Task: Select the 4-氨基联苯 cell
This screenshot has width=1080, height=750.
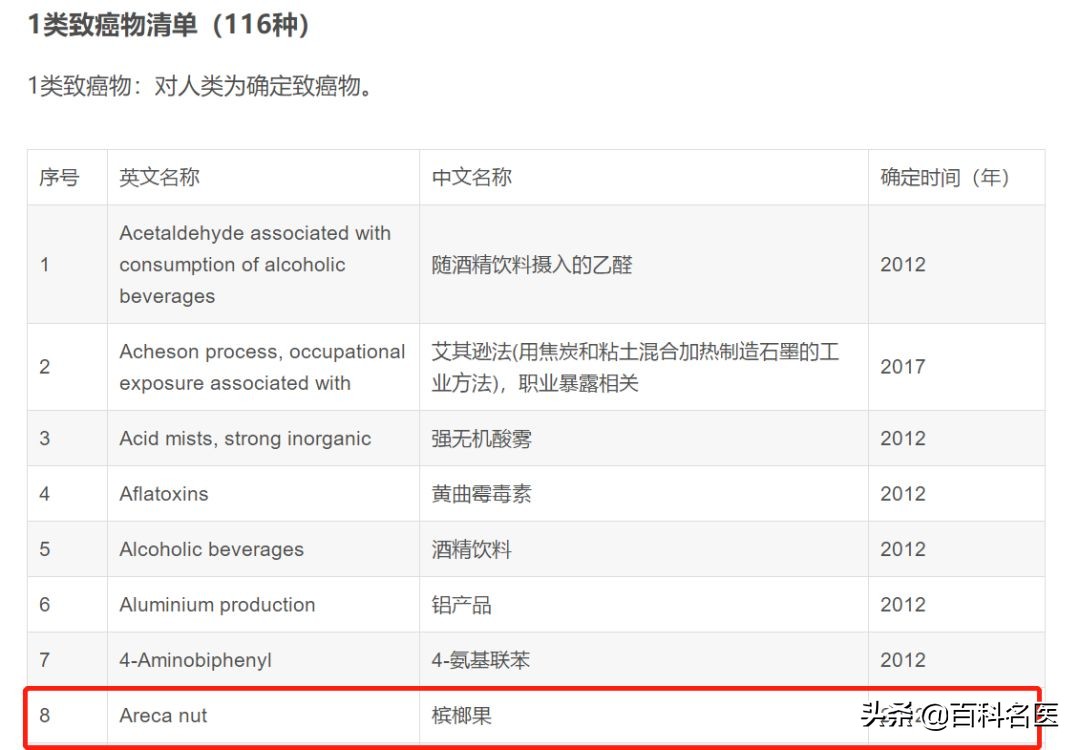Action: coord(479,660)
